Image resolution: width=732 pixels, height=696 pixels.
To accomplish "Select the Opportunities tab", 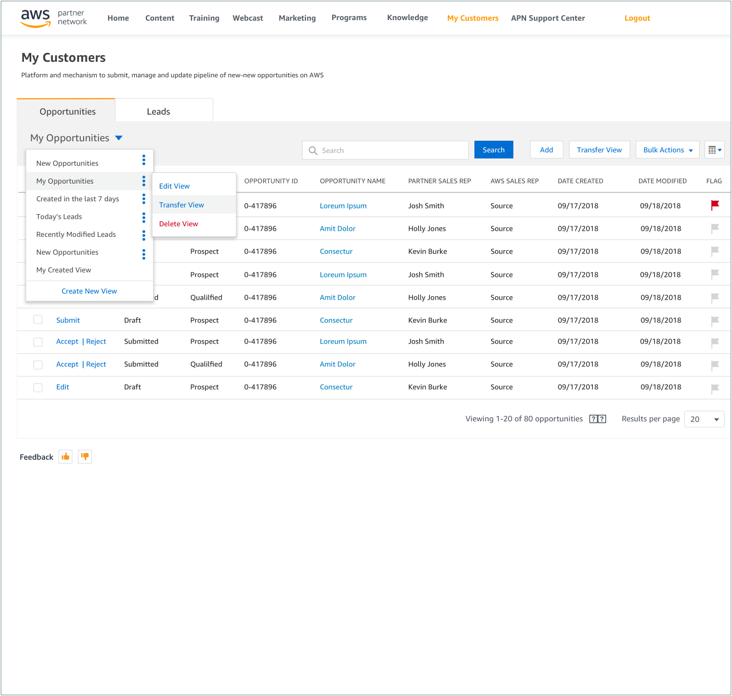I will tap(67, 111).
